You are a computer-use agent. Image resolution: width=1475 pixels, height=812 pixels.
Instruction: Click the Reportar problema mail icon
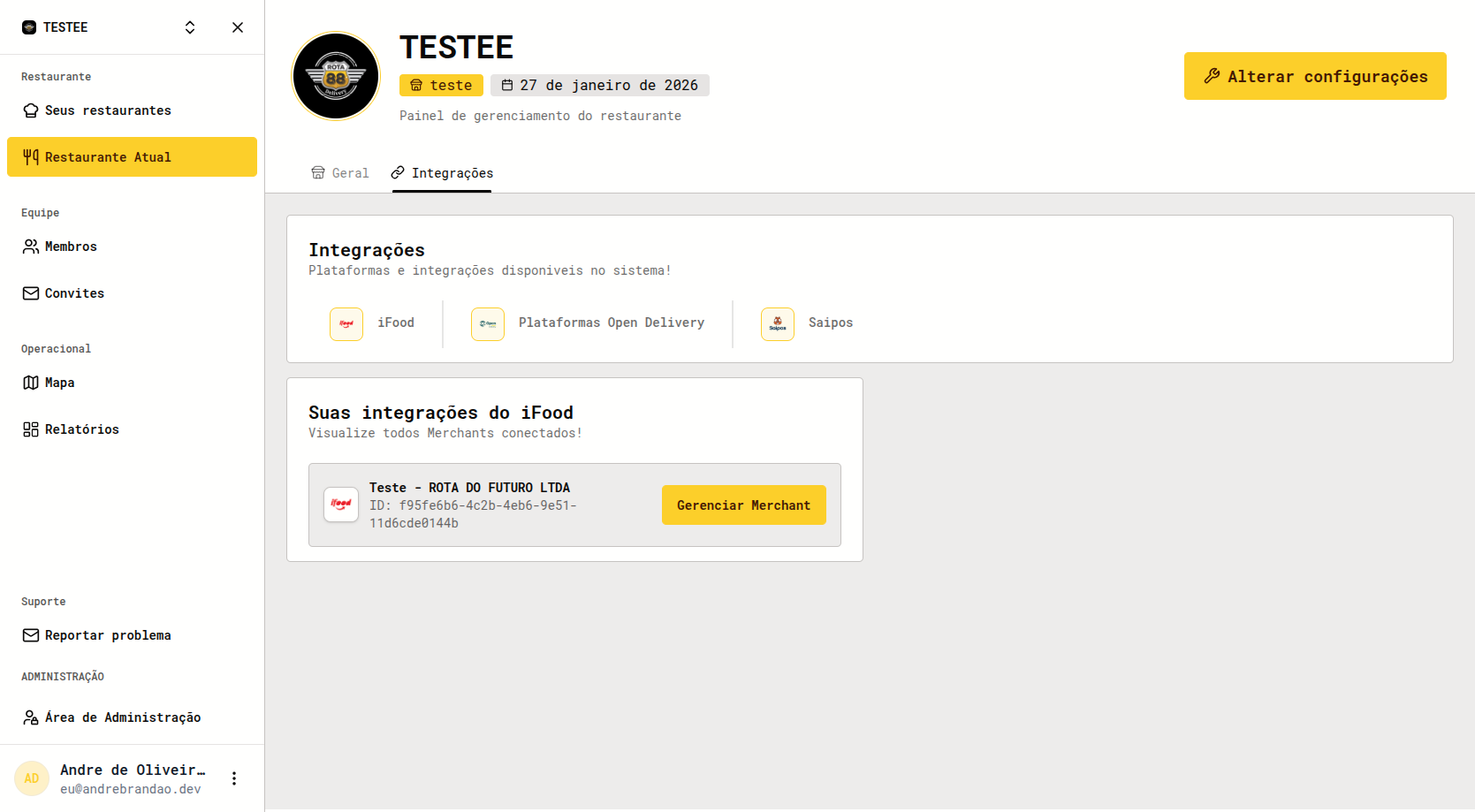click(31, 635)
